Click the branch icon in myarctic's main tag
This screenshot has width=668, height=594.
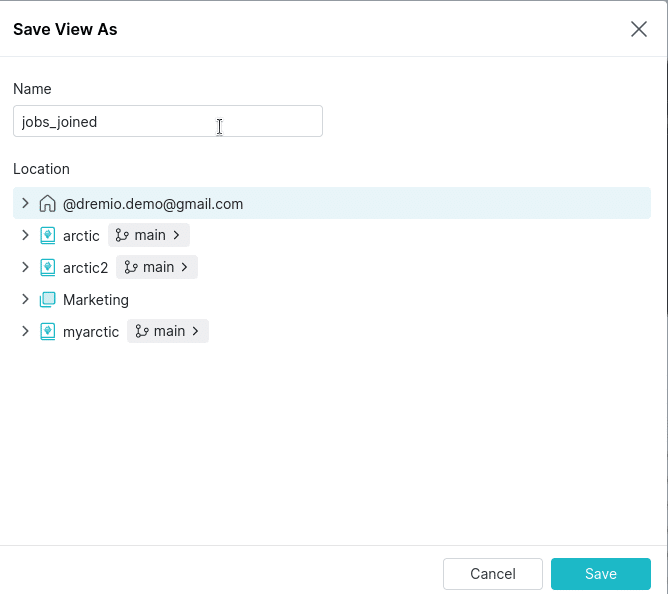click(x=141, y=331)
